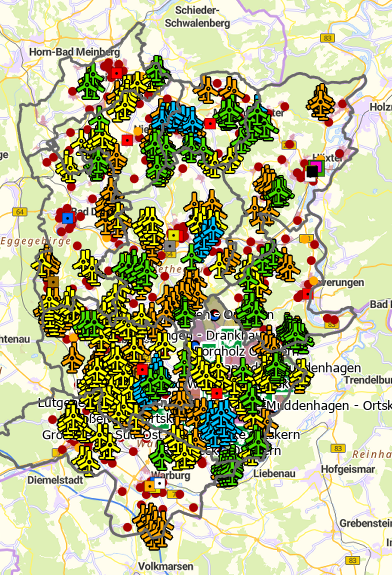Select the green wind turbine below Horn-Bad Meinberg label
This screenshot has width=392, height=575.
click(x=90, y=82)
